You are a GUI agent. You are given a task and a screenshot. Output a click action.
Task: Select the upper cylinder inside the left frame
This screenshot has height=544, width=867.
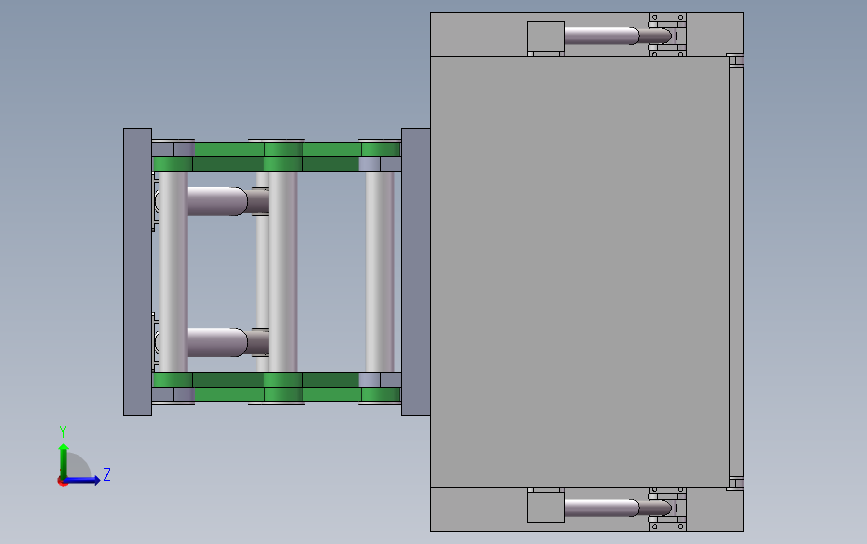point(217,201)
